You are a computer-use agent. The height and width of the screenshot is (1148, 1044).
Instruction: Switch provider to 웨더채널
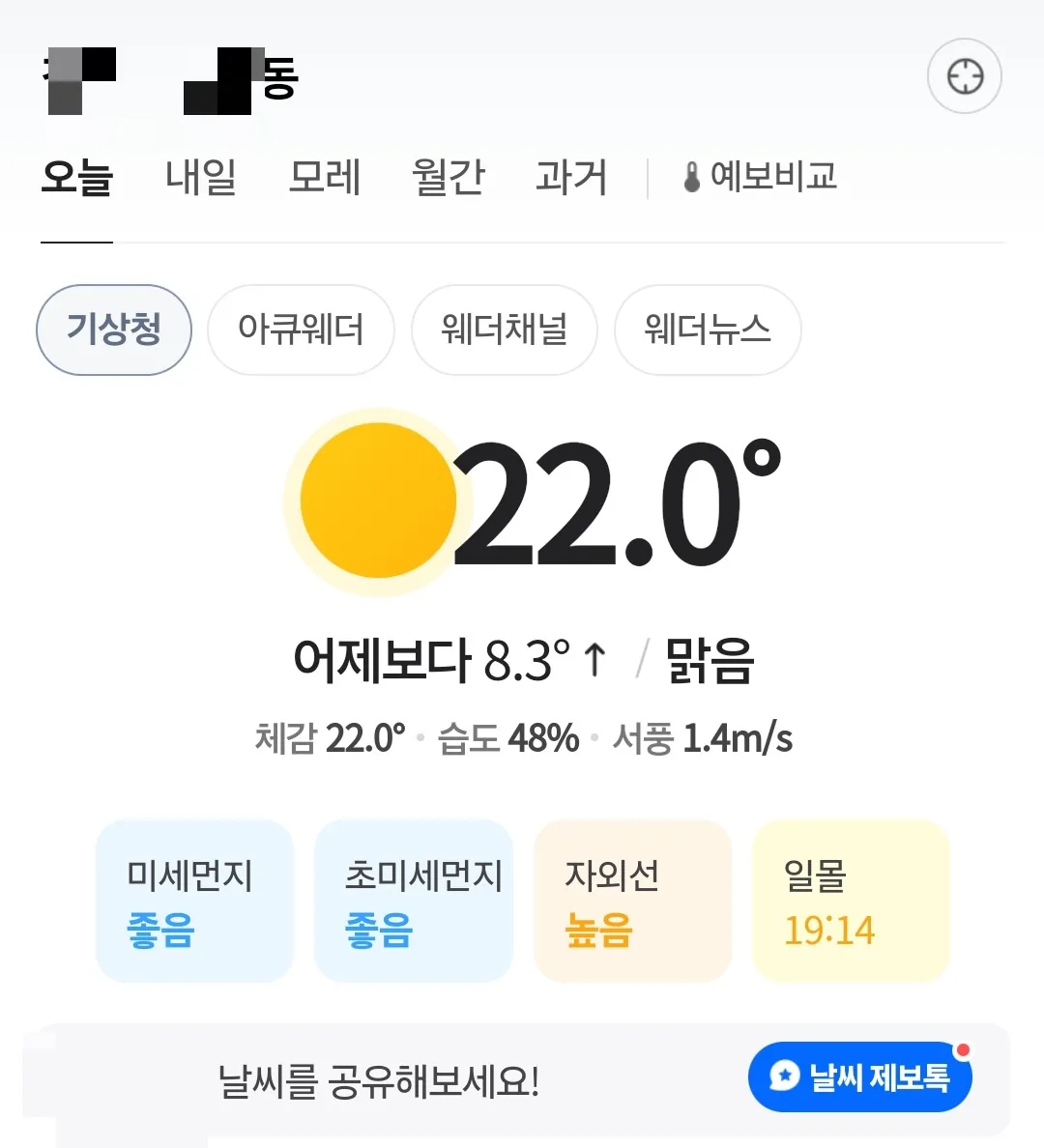click(x=504, y=330)
